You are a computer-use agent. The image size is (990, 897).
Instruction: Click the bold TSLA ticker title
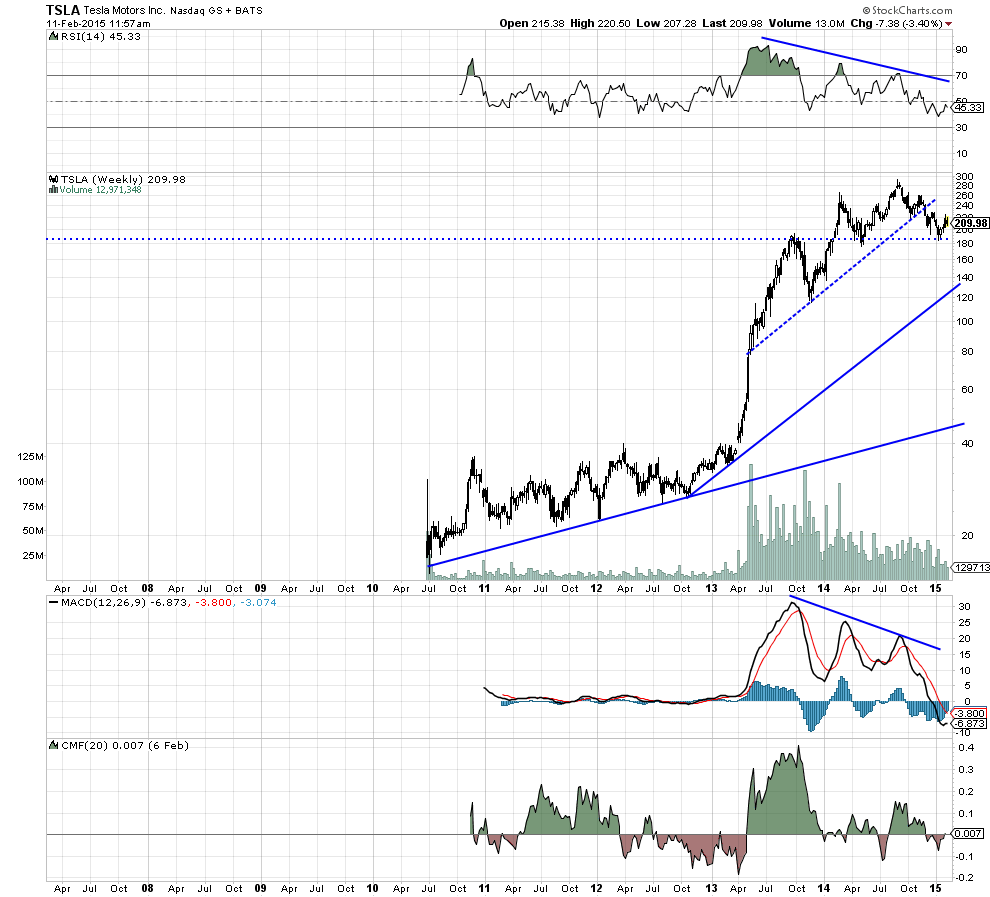63,10
